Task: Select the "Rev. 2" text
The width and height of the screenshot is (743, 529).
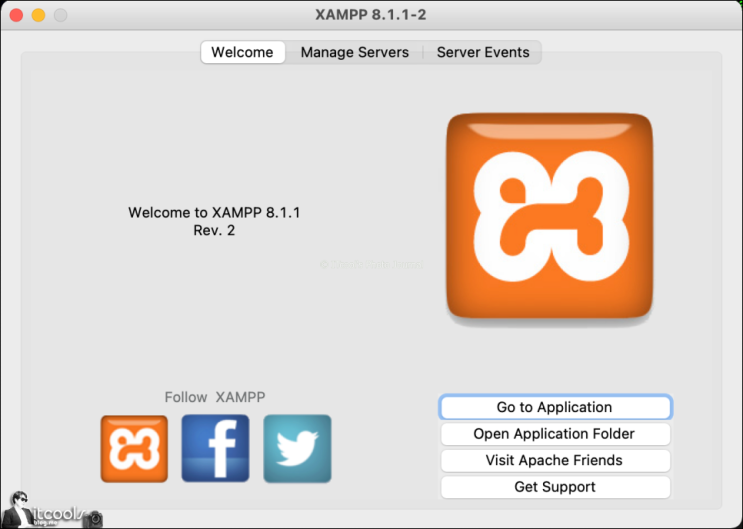Action: pos(214,230)
